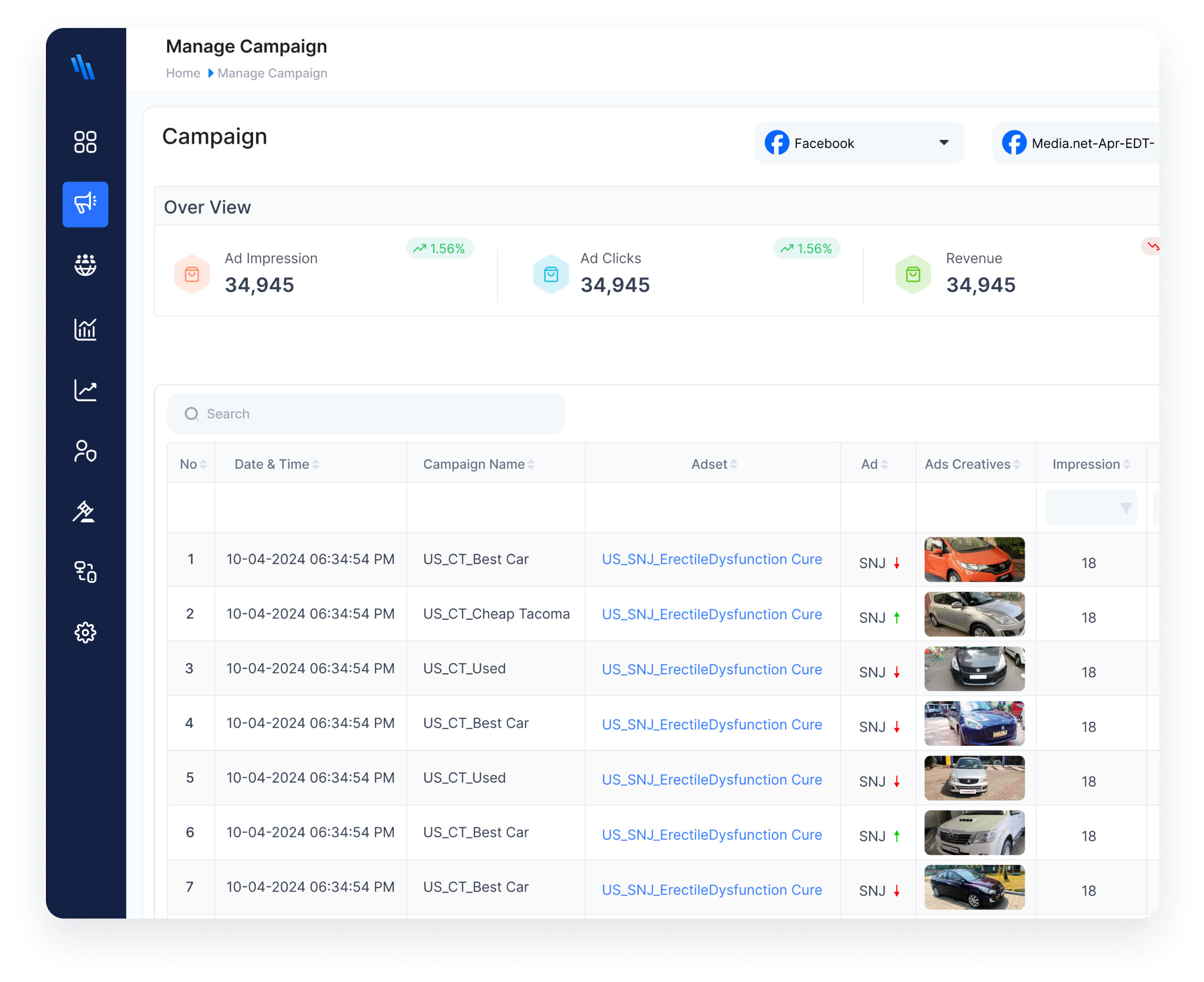The height and width of the screenshot is (982, 1204).
Task: Open the maroon sedan creative thumbnail in row 7
Action: (974, 887)
